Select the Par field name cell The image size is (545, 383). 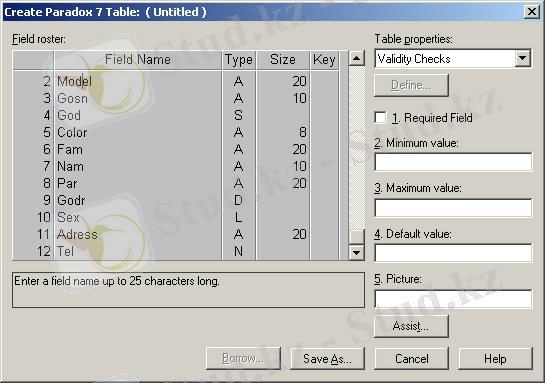point(138,184)
